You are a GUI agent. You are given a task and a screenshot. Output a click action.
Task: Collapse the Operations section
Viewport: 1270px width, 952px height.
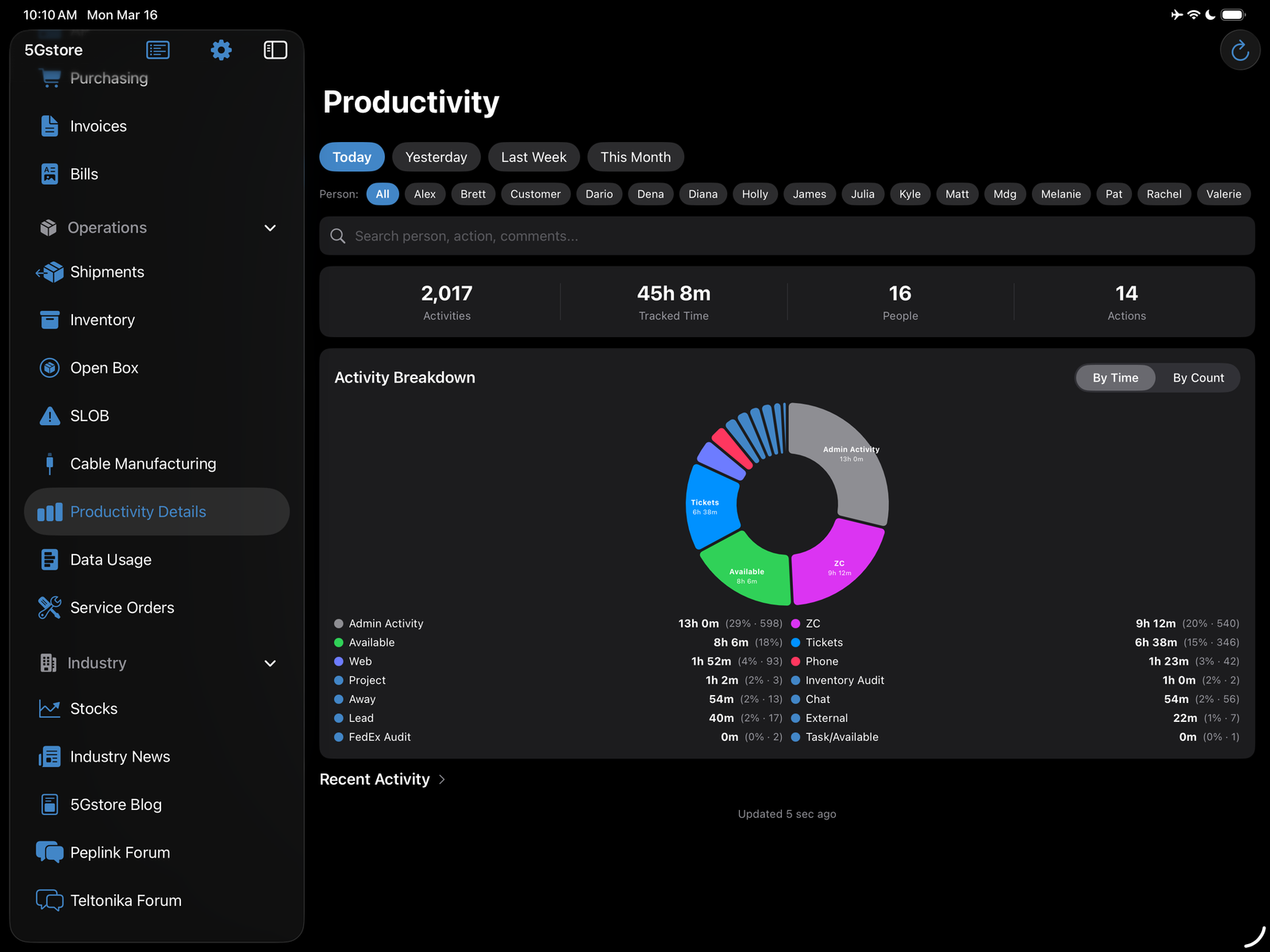tap(270, 228)
